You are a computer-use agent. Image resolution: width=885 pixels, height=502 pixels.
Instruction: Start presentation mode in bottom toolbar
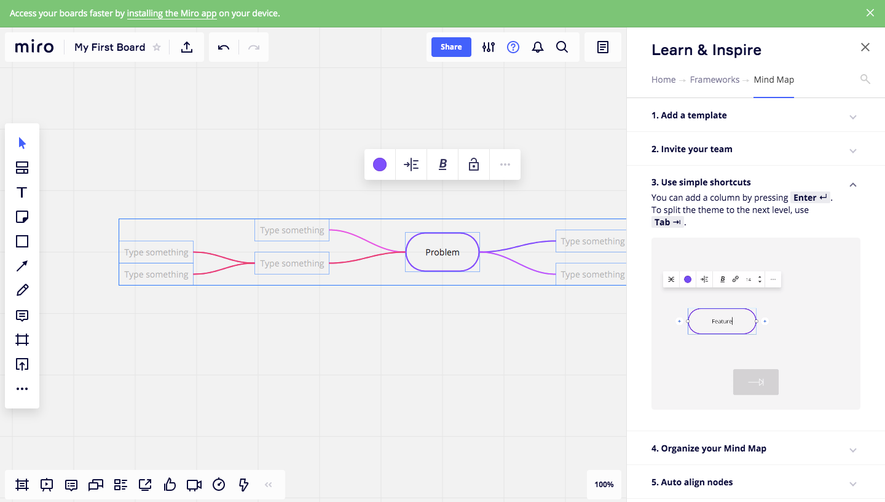click(x=47, y=484)
